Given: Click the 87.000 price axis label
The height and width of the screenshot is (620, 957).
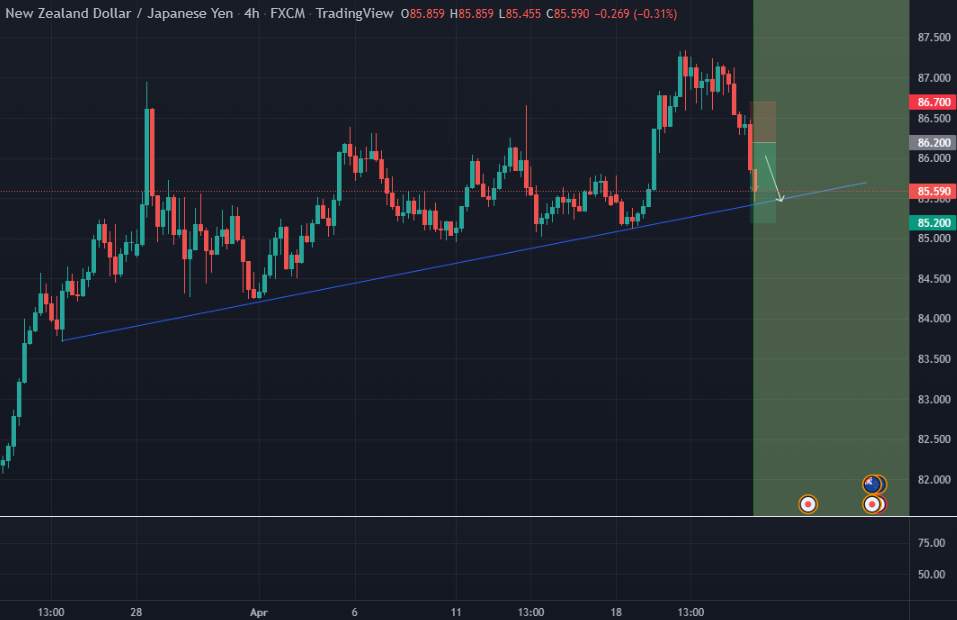Looking at the screenshot, I should (x=934, y=78).
